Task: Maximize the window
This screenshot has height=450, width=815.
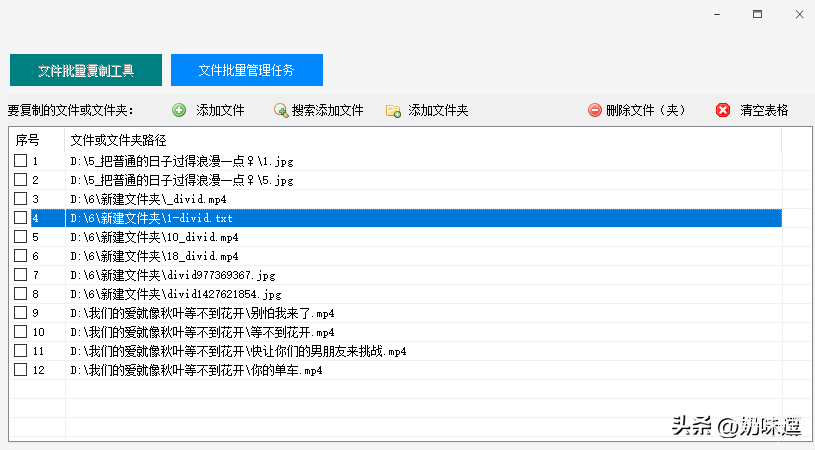Action: pos(758,15)
